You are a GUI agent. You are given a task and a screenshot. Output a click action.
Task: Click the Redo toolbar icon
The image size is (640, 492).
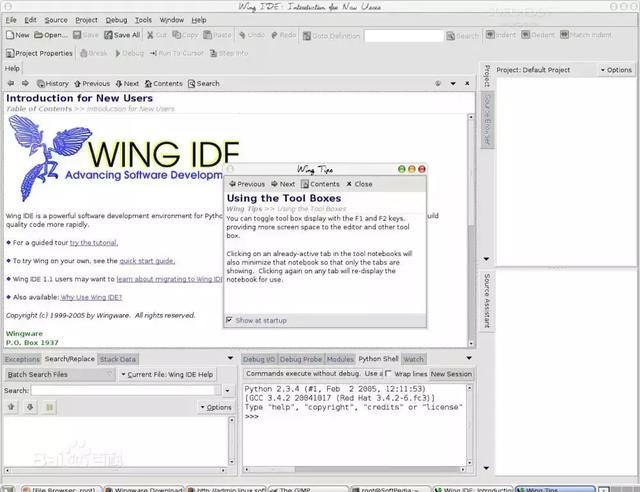[283, 35]
